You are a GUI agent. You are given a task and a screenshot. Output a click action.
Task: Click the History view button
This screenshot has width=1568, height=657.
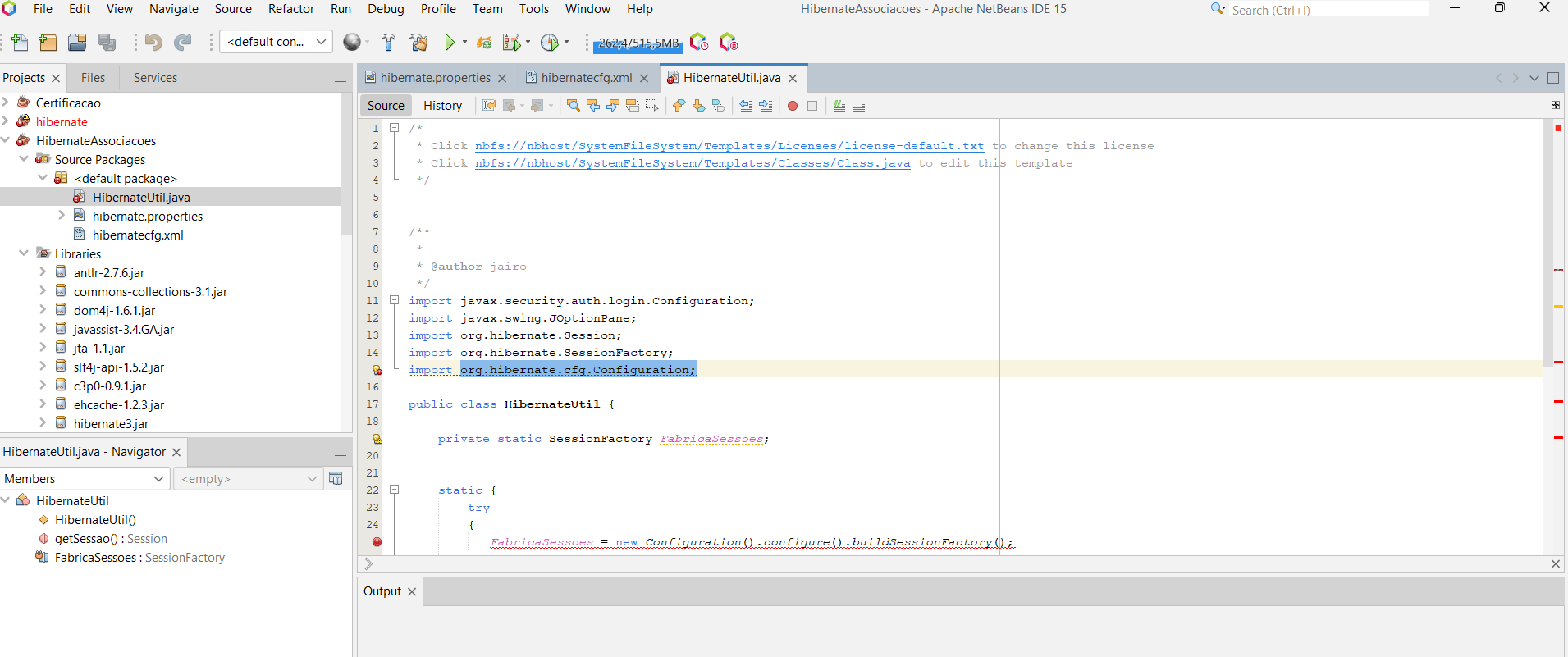[442, 106]
